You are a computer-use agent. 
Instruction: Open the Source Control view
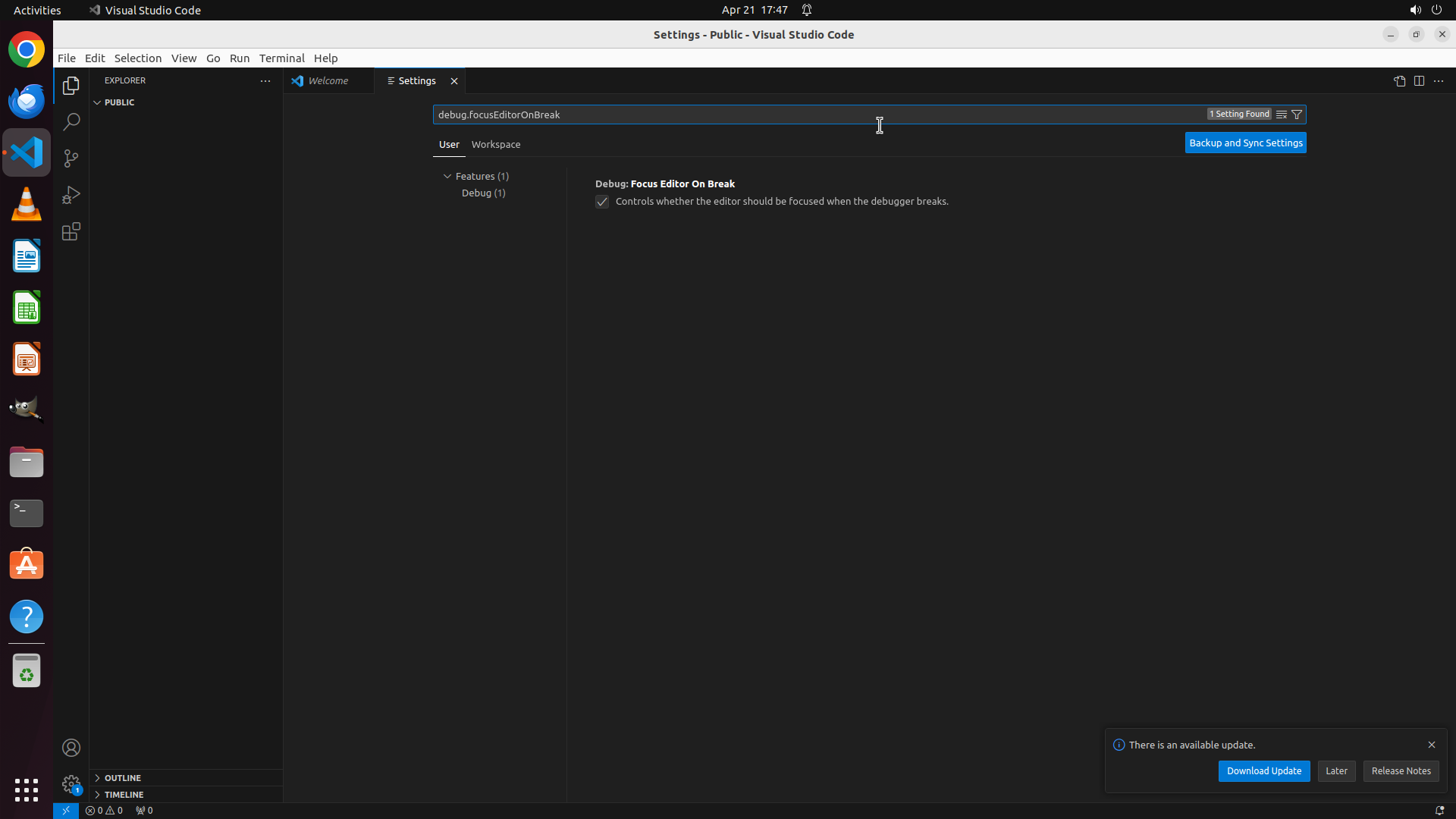[x=71, y=158]
